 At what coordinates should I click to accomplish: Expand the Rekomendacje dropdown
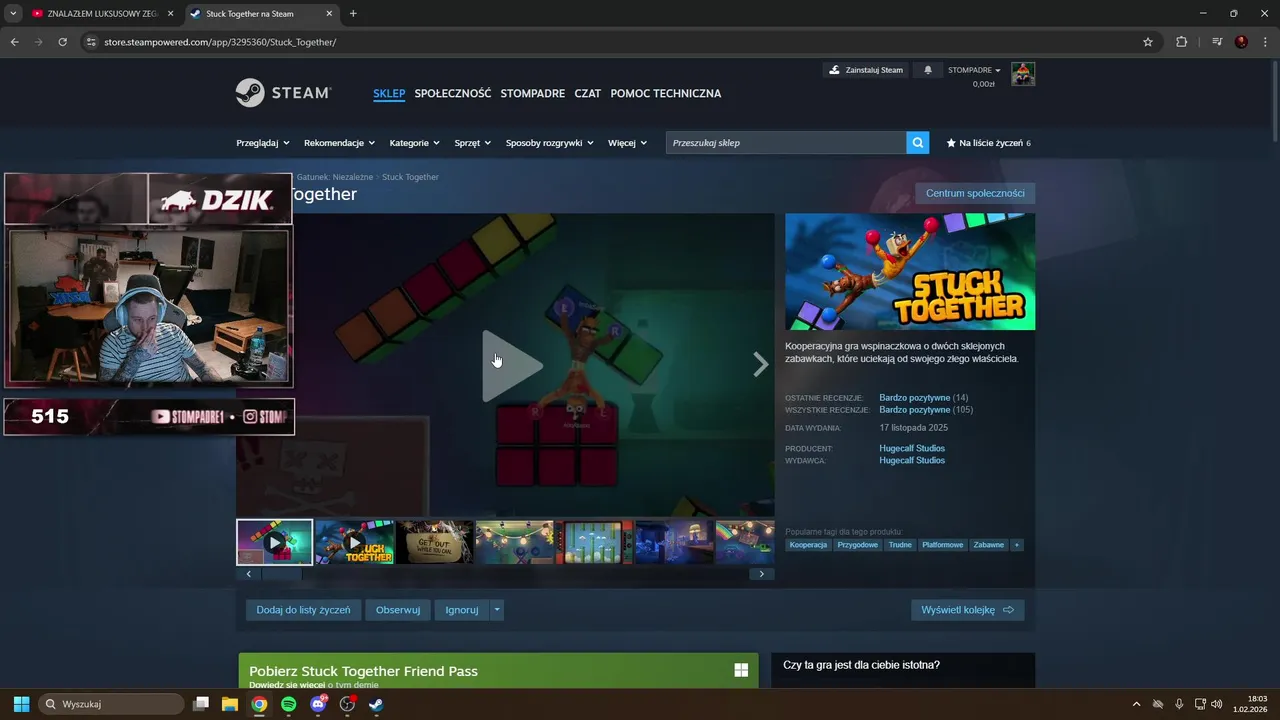click(340, 143)
